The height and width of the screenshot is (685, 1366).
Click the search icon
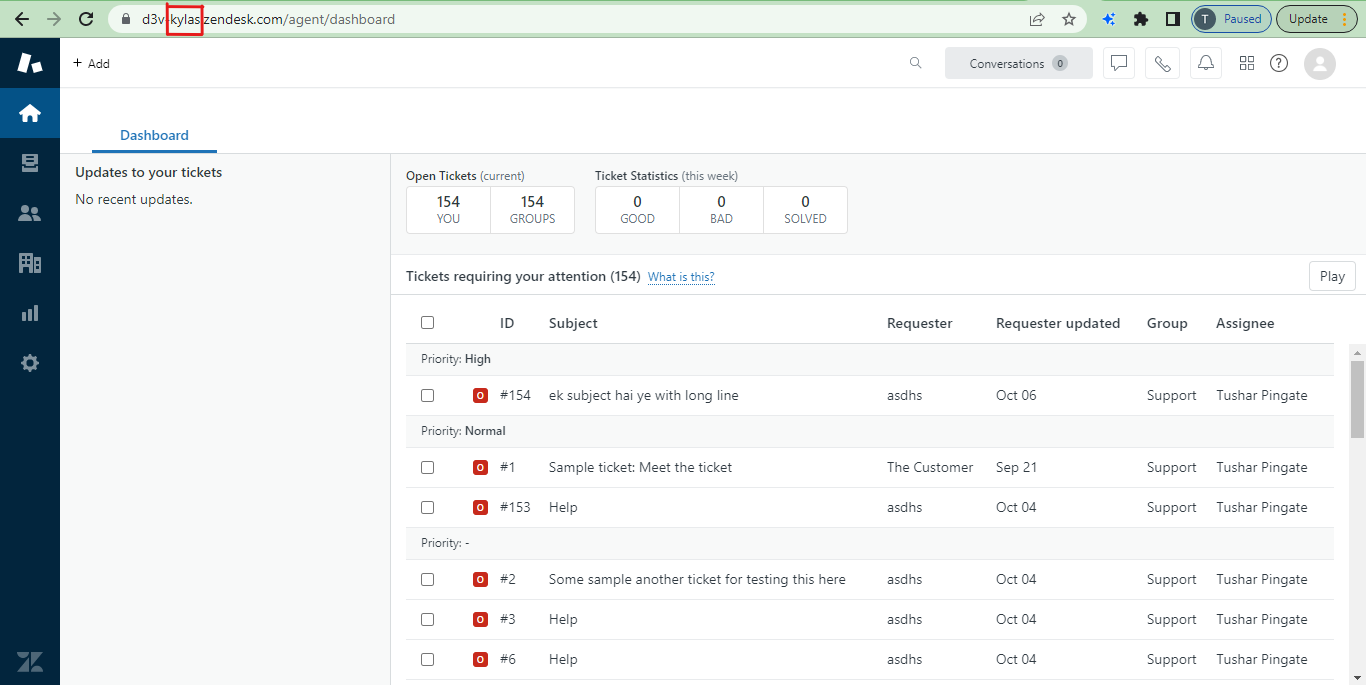point(915,62)
